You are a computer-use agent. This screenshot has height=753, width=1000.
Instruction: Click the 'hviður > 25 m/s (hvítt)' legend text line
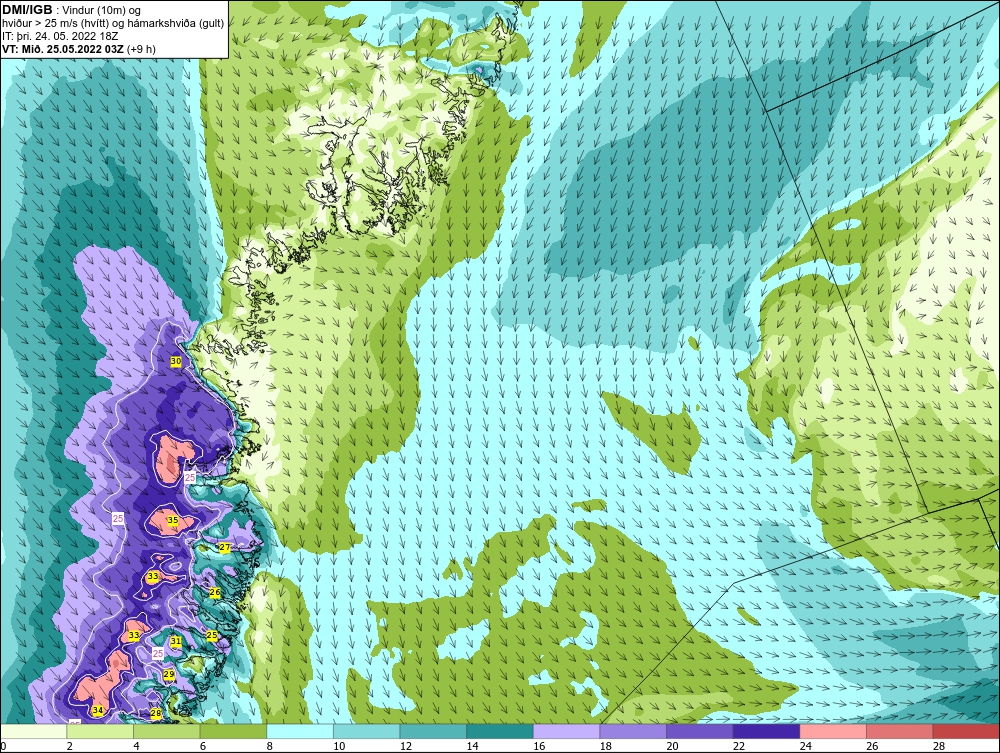[x=112, y=24]
